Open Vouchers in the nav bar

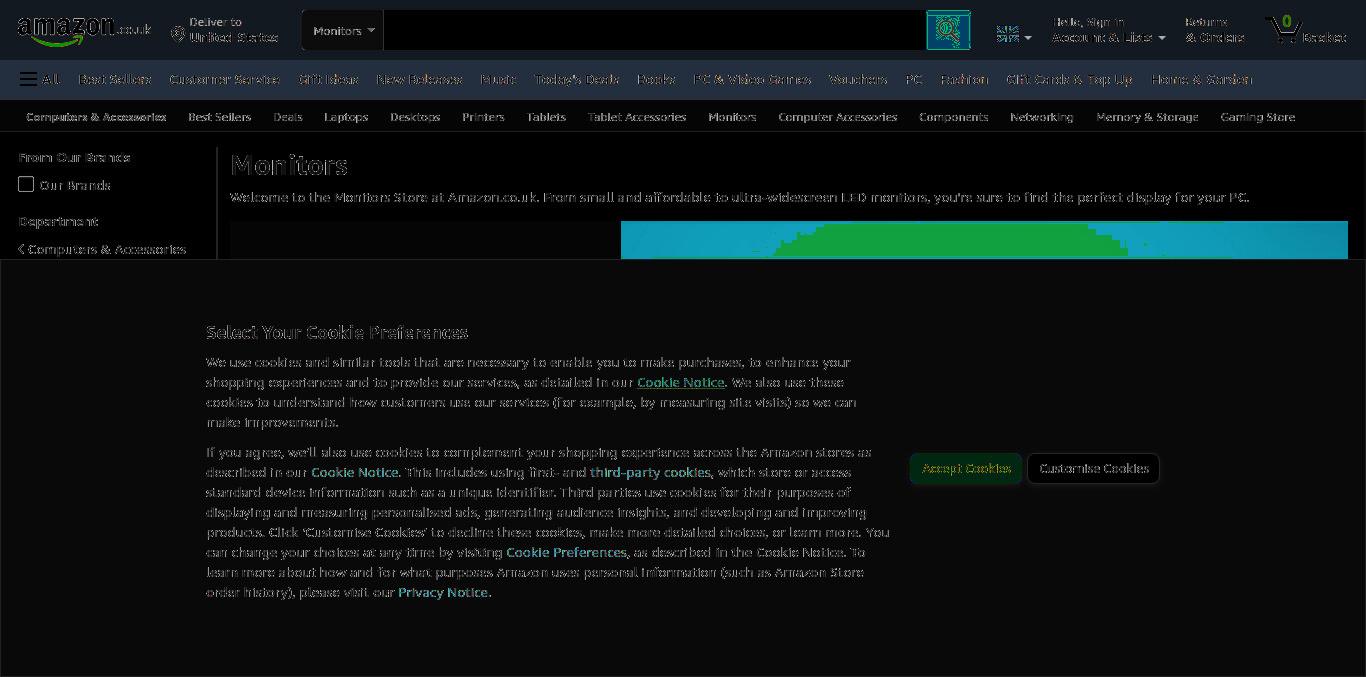point(858,79)
